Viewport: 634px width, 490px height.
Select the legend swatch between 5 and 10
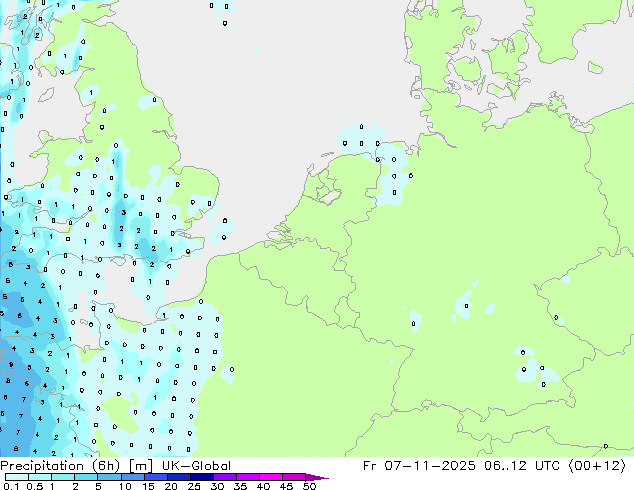click(x=109, y=477)
